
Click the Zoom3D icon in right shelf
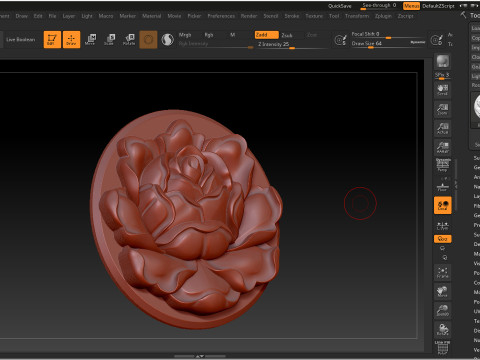tap(443, 310)
